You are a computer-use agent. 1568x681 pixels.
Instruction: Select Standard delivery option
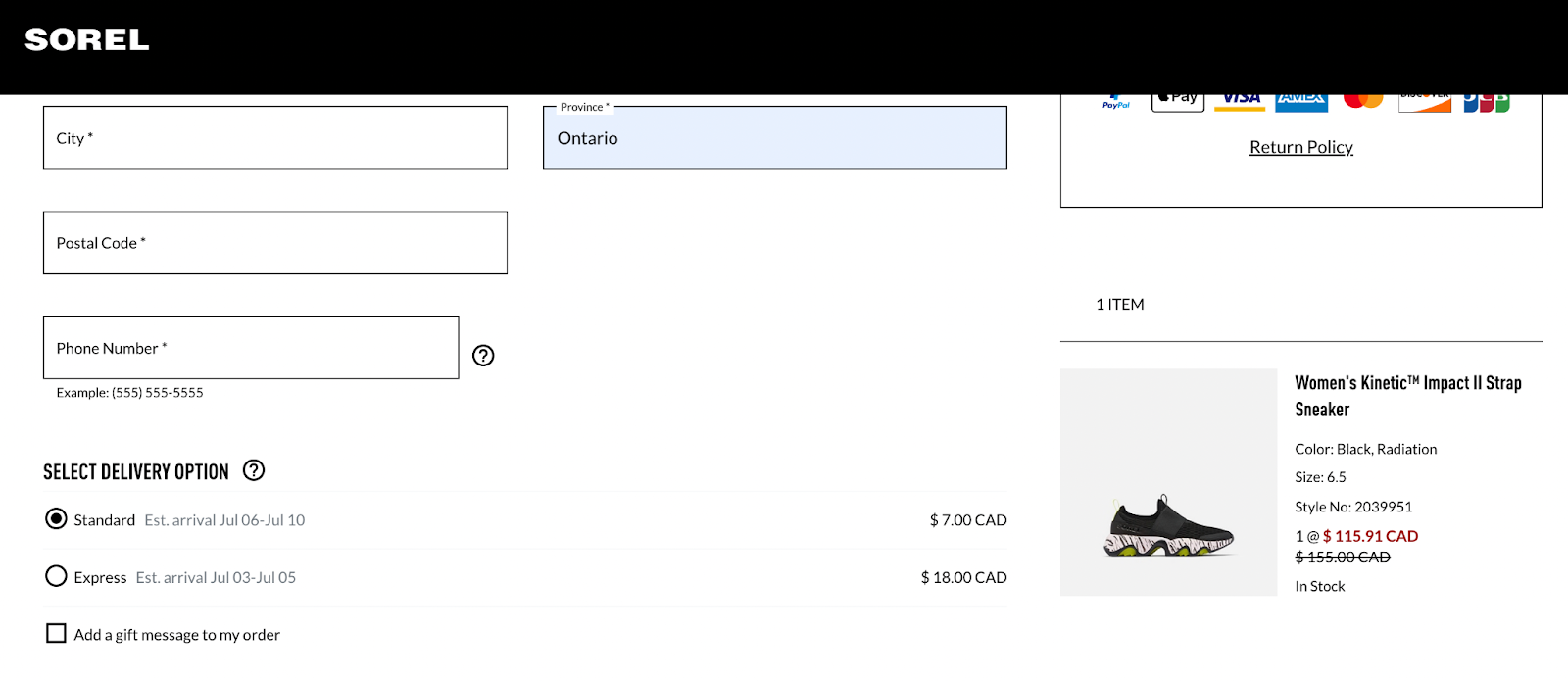57,519
